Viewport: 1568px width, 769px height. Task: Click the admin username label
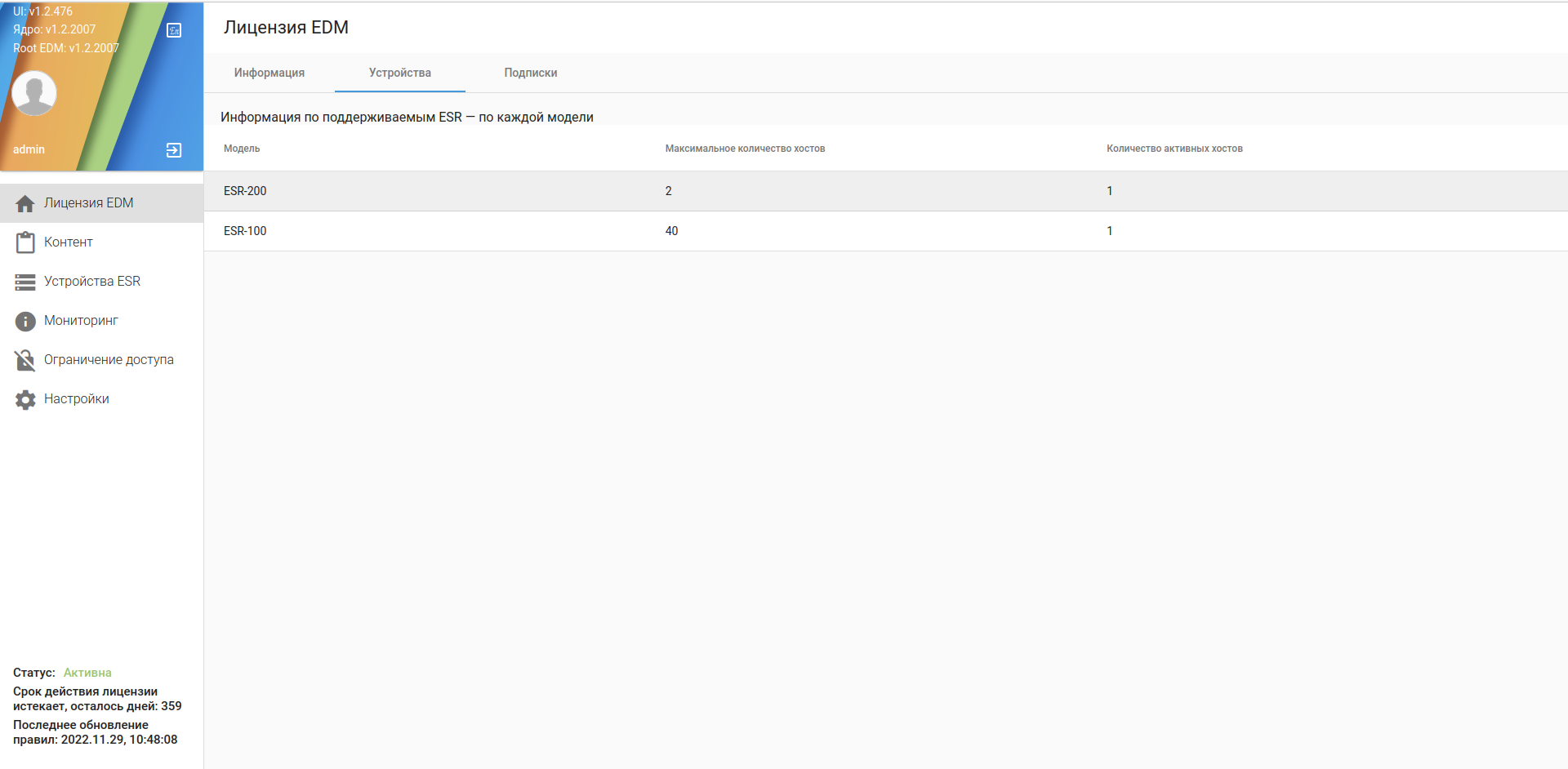click(x=29, y=149)
